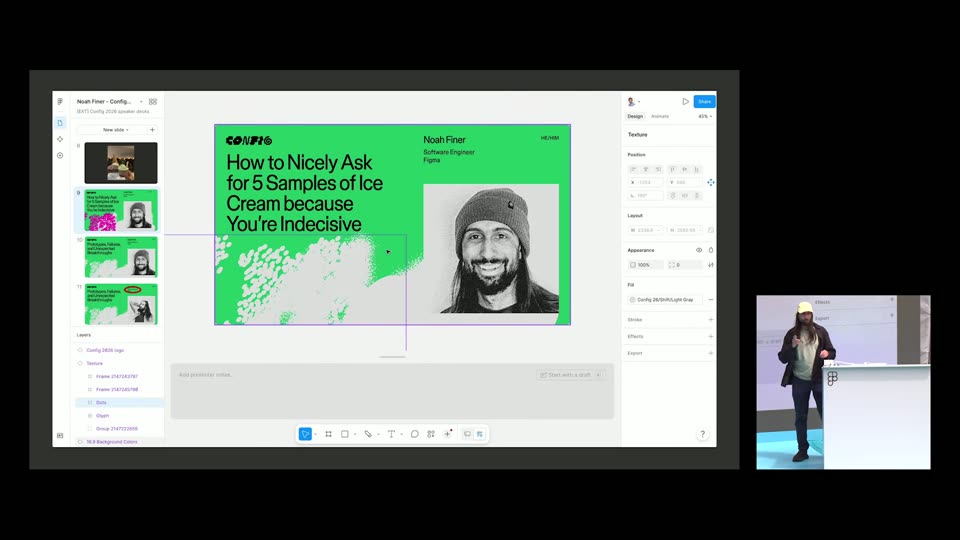
Task: Select the Move tool in bottom toolbar
Action: (305, 434)
